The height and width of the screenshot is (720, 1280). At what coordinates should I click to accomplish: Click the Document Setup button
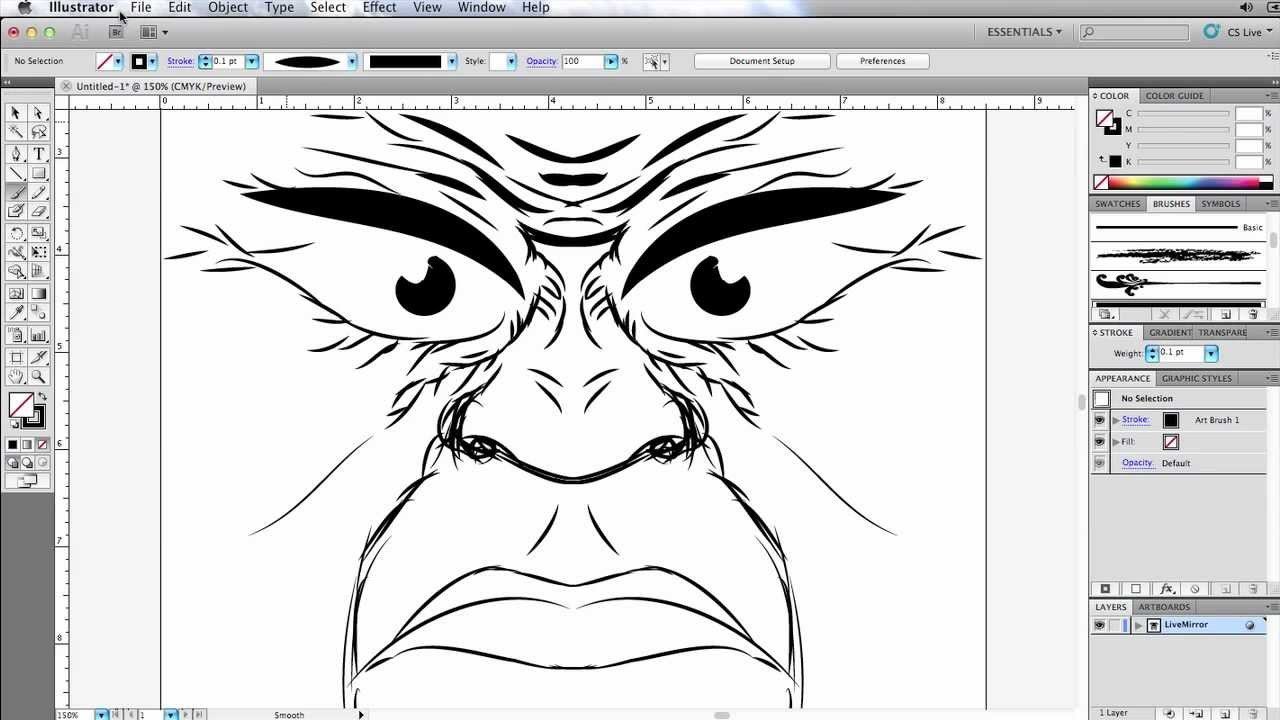[x=761, y=61]
